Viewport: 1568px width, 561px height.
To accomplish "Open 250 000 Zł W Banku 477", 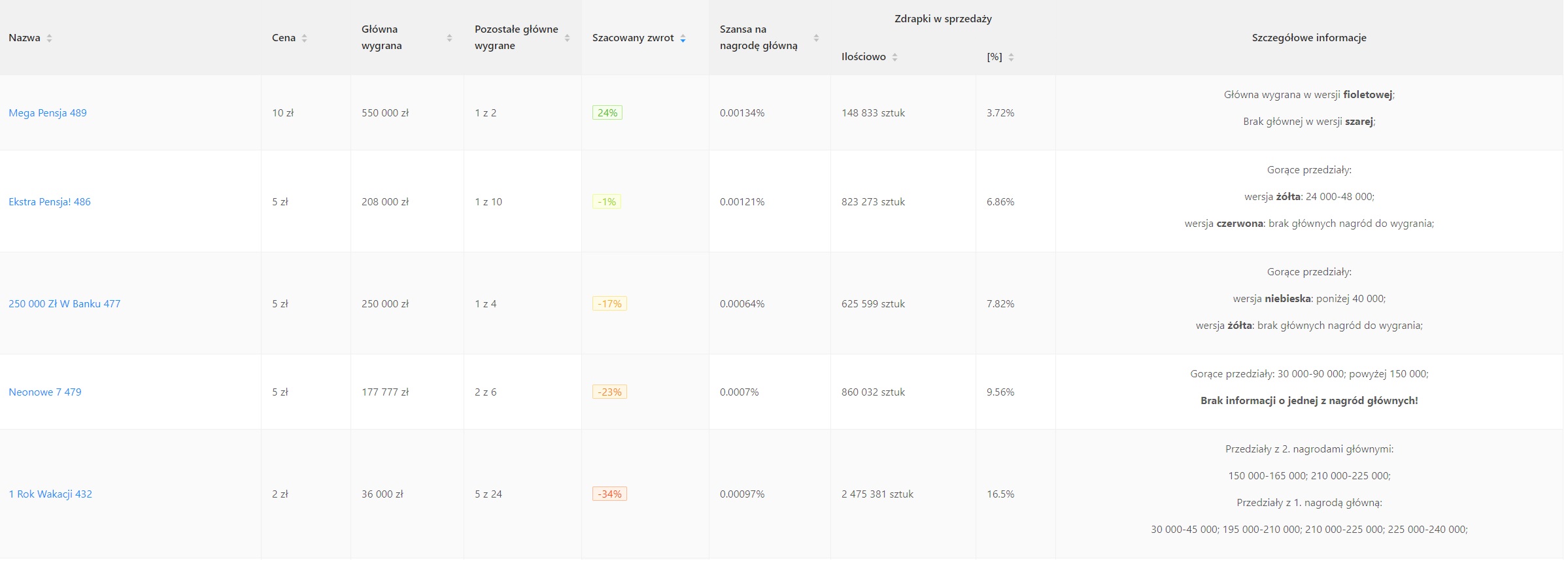I will [65, 304].
